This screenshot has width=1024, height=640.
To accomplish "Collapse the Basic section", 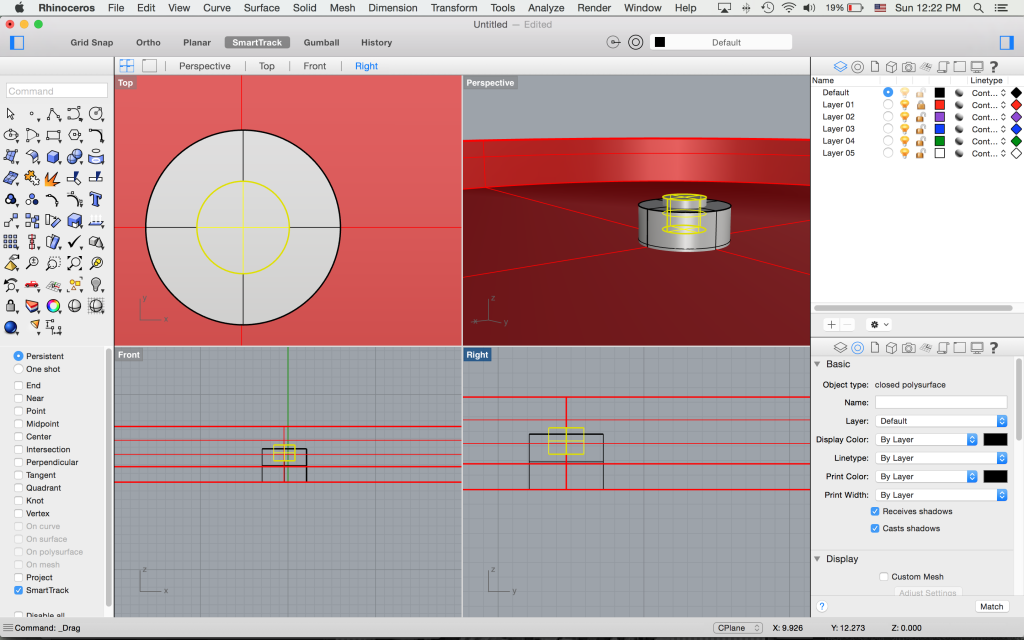I will (x=817, y=364).
